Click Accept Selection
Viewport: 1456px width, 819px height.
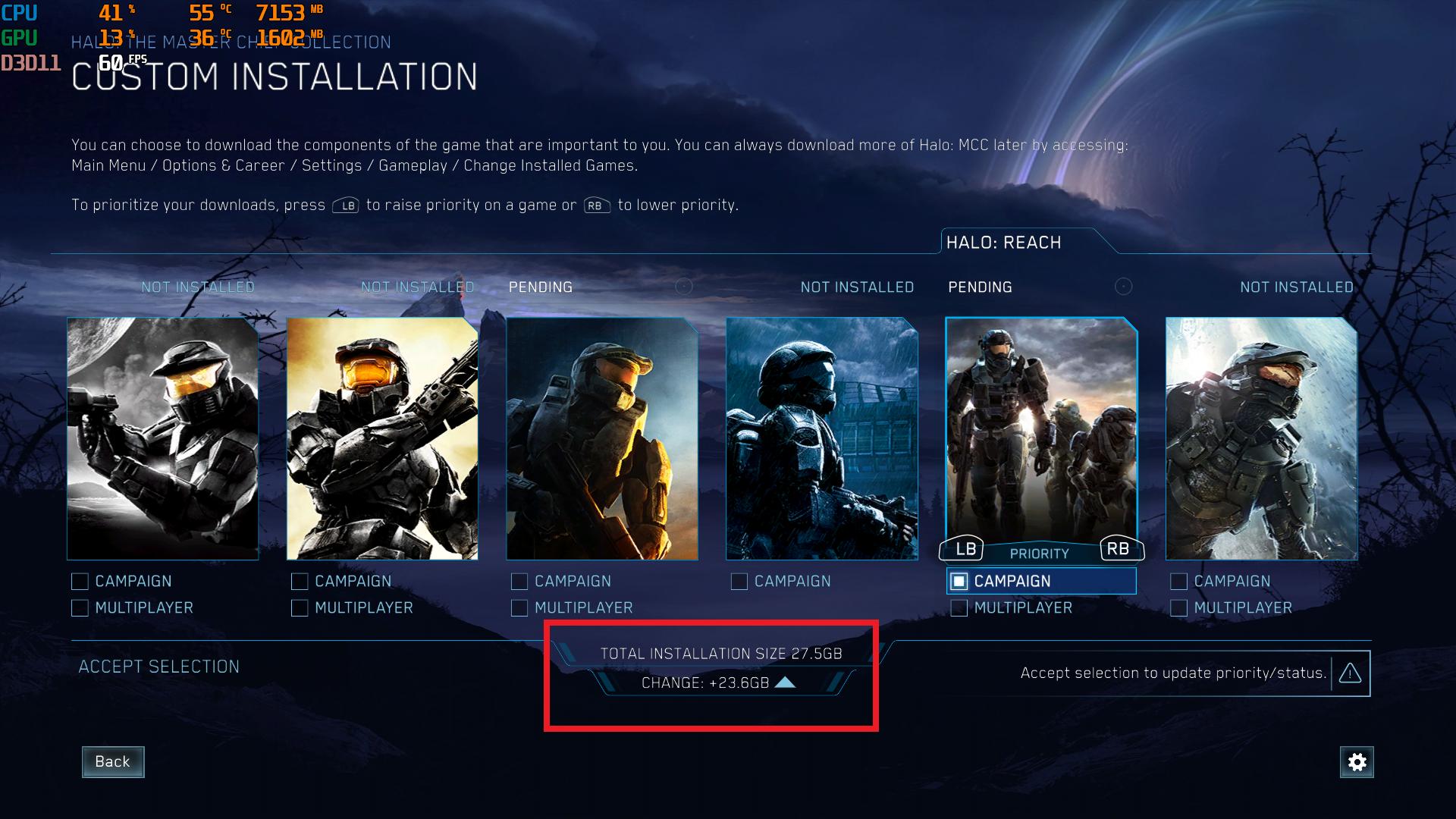pos(159,667)
